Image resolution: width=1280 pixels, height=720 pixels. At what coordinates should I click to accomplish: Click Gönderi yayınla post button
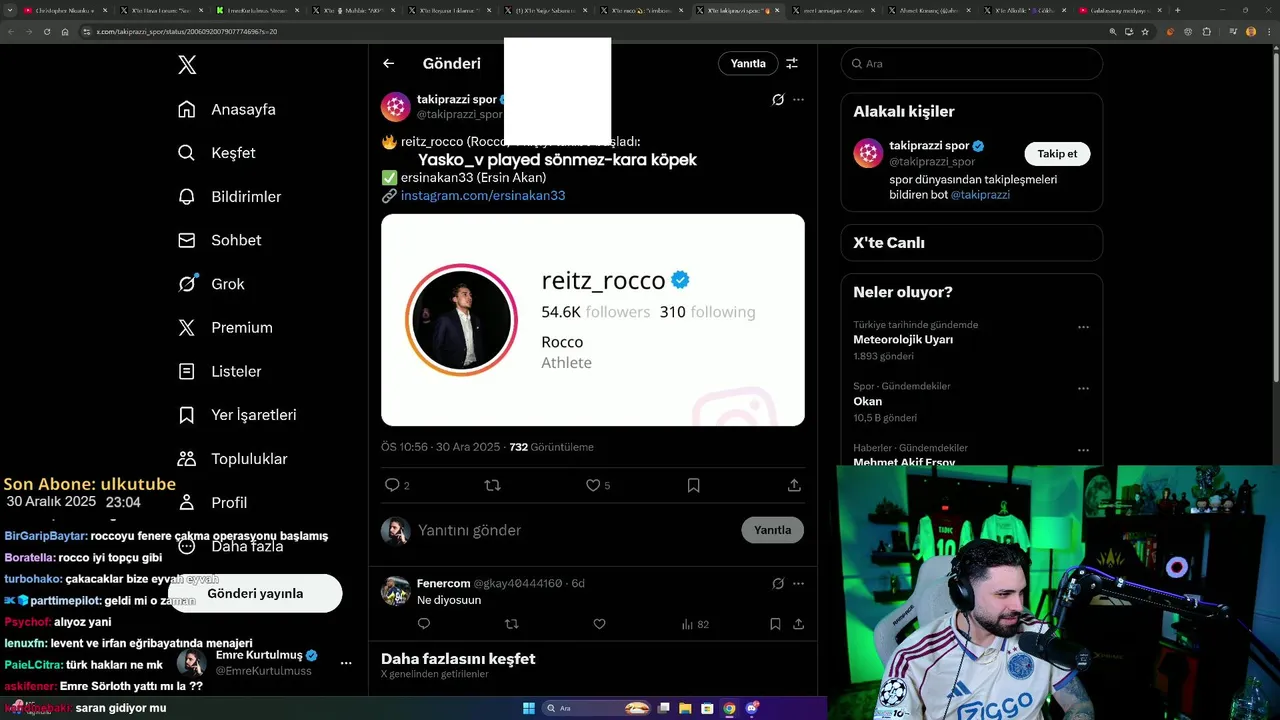pos(255,593)
